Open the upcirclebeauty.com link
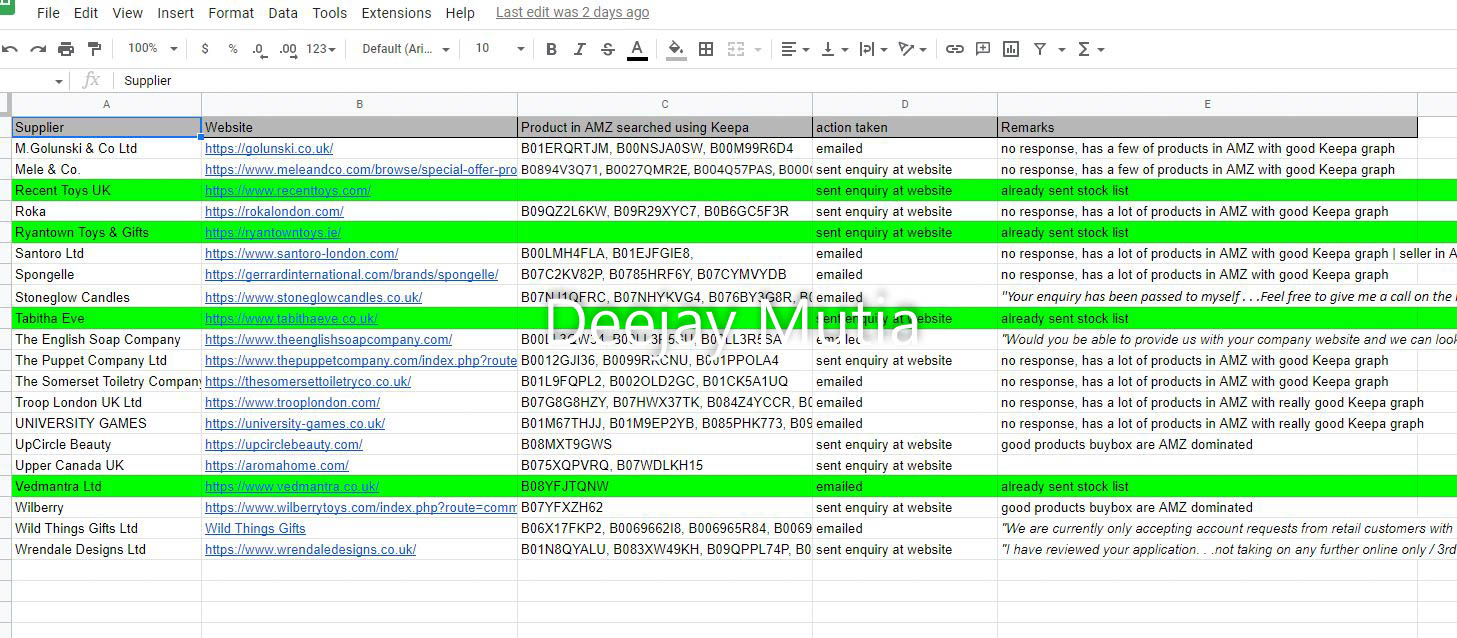This screenshot has height=638, width=1457. (284, 444)
